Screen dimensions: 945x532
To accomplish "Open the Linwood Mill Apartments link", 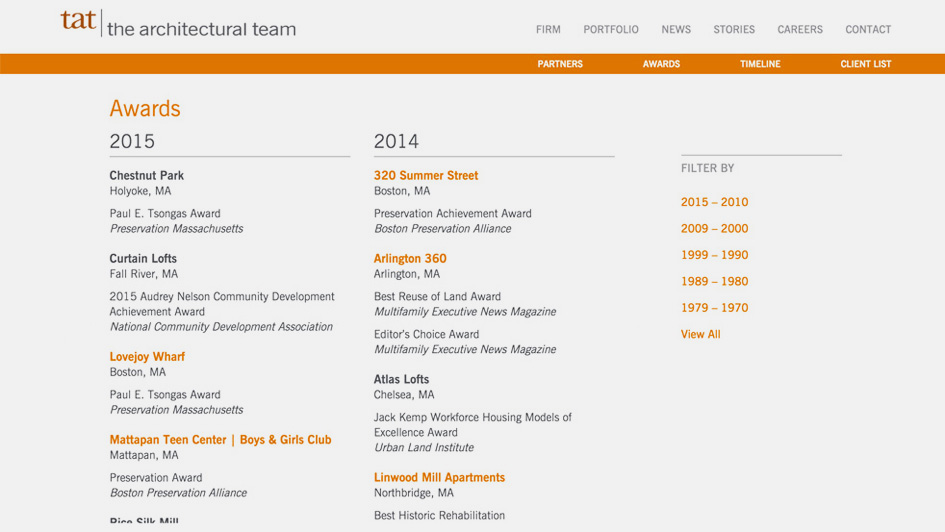I will tap(439, 477).
